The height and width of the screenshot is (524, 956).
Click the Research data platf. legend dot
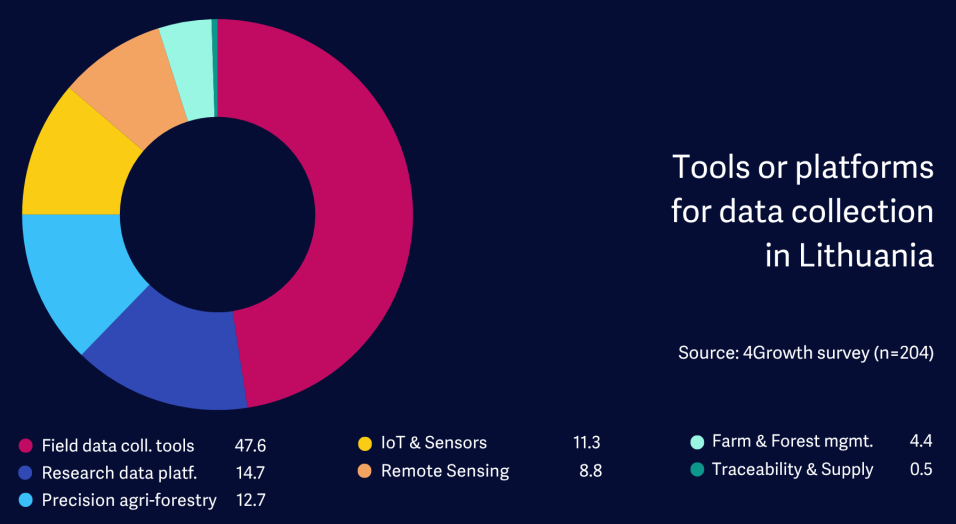point(26,472)
